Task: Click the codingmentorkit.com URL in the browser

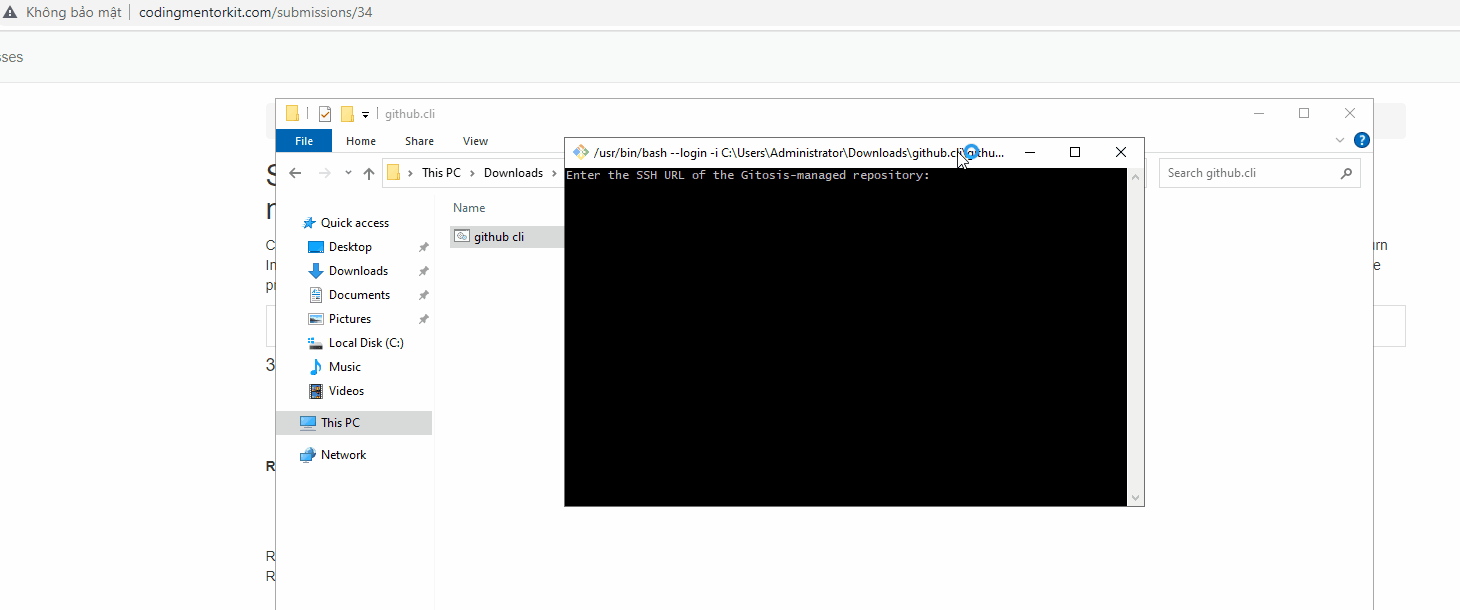Action: click(x=255, y=12)
